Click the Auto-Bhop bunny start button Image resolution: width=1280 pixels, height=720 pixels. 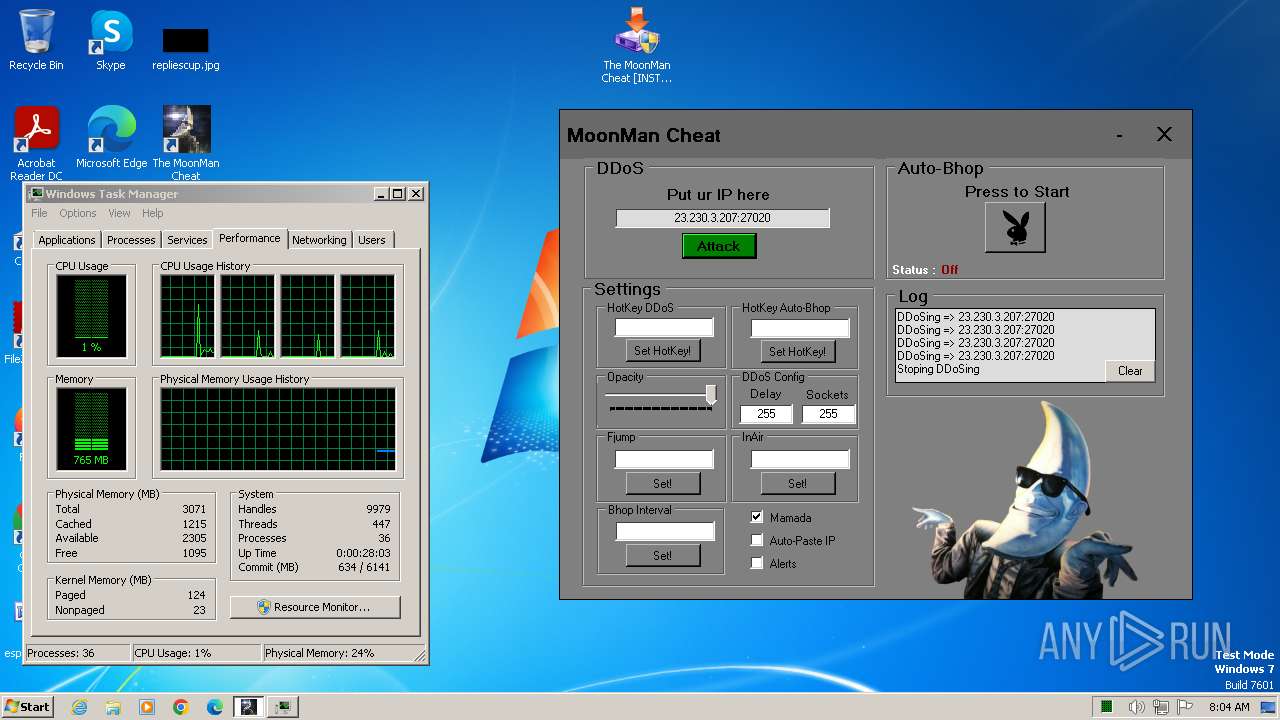click(x=1015, y=228)
